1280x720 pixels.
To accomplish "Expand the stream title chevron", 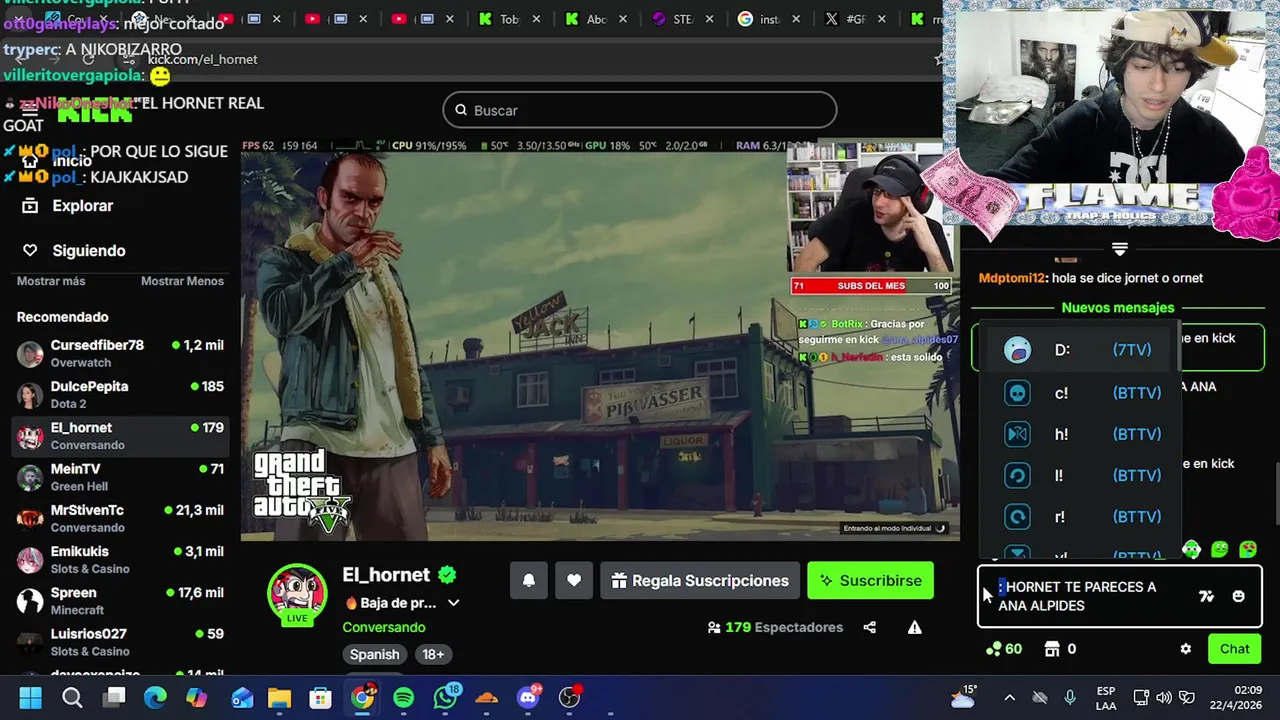I will (453, 603).
